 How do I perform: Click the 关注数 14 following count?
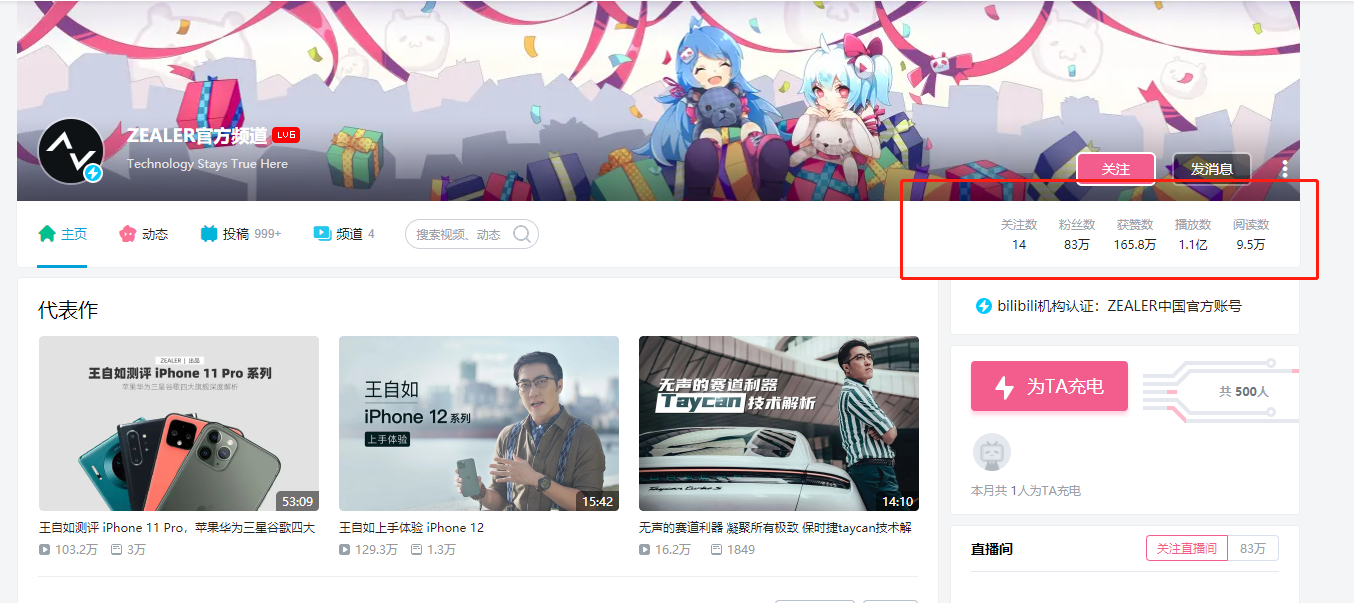[x=1019, y=235]
